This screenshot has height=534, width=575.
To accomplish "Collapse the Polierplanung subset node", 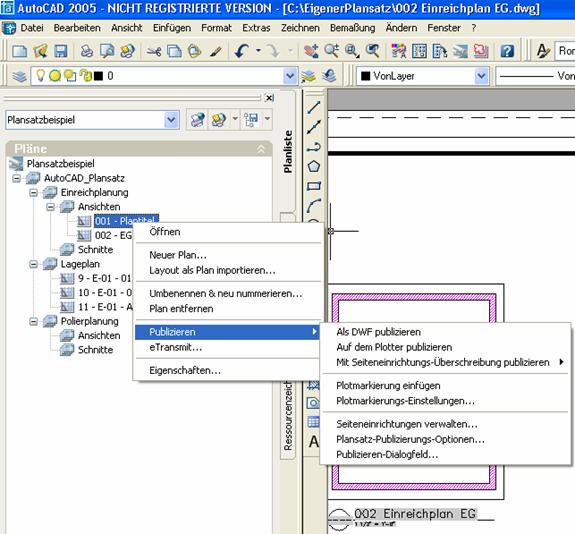I will click(x=33, y=322).
